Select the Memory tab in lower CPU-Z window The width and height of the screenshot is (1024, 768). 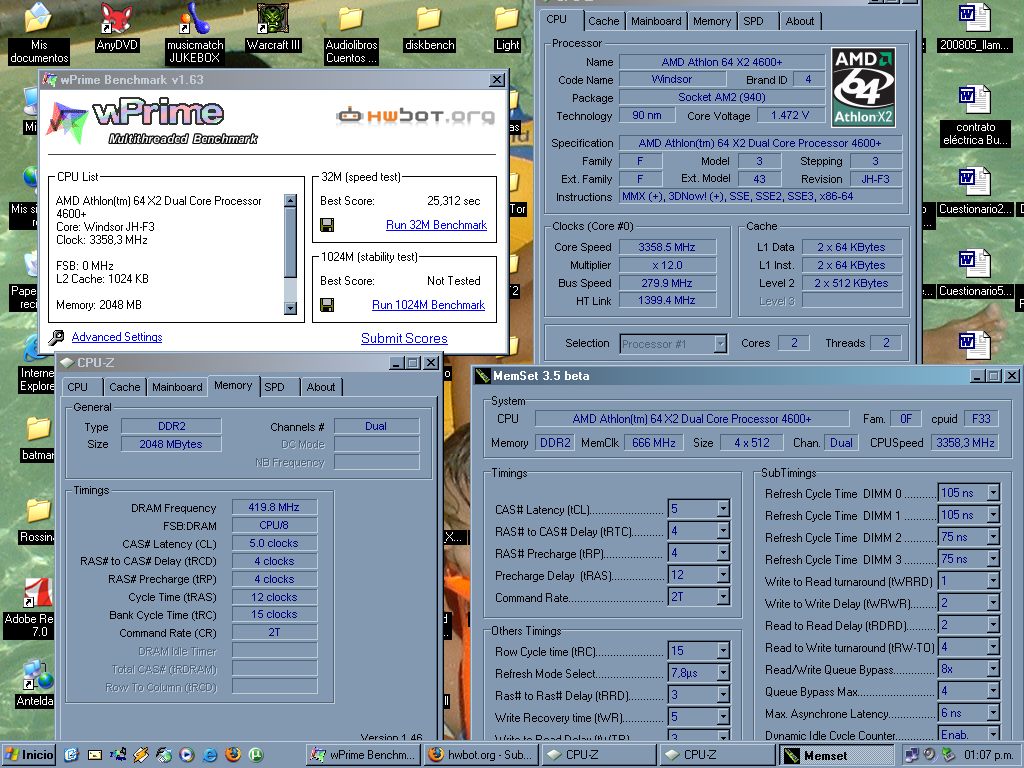pos(232,385)
